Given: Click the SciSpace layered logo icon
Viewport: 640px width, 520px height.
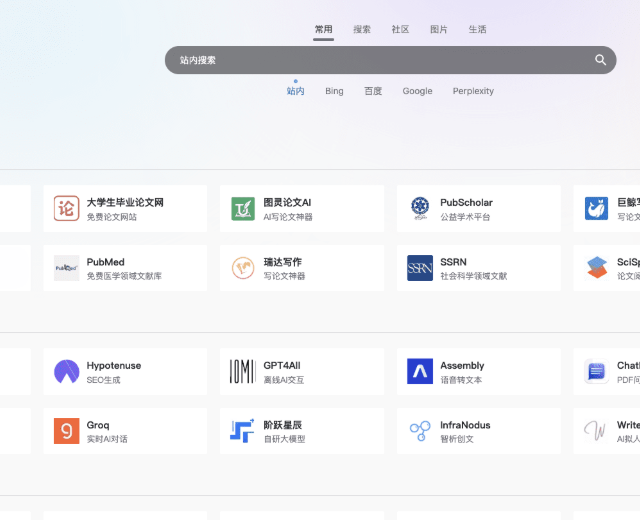Looking at the screenshot, I should click(596, 268).
